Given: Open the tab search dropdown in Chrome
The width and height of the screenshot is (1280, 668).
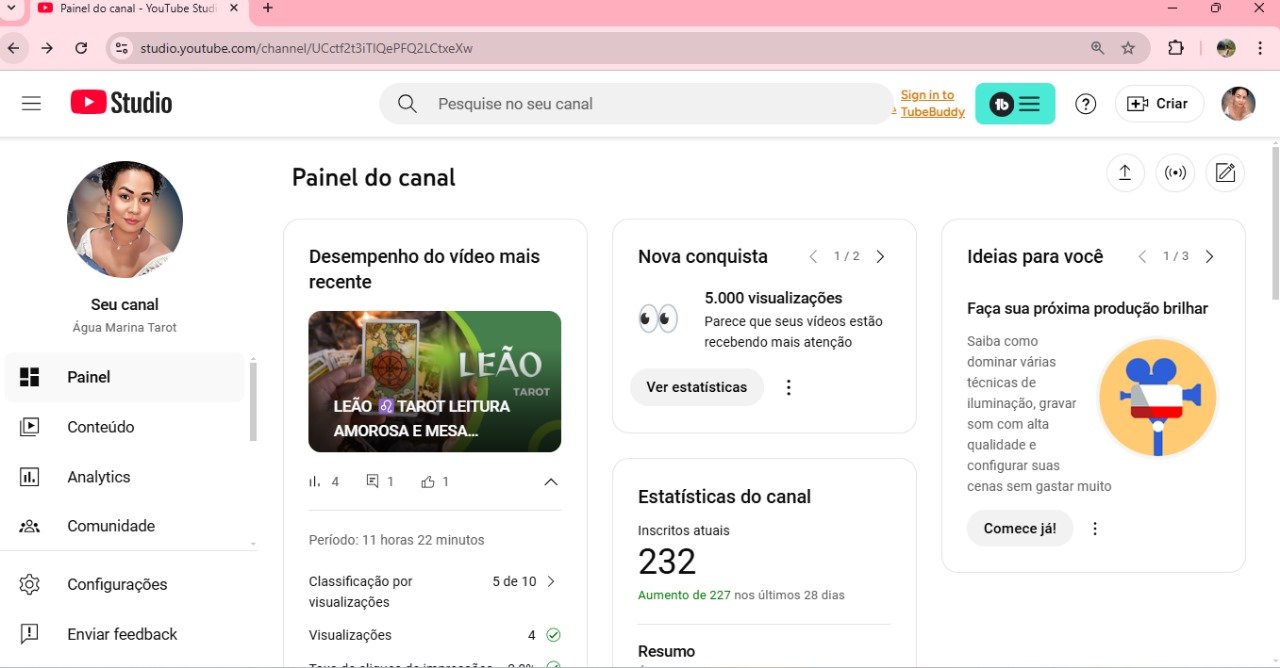Looking at the screenshot, I should point(10,8).
